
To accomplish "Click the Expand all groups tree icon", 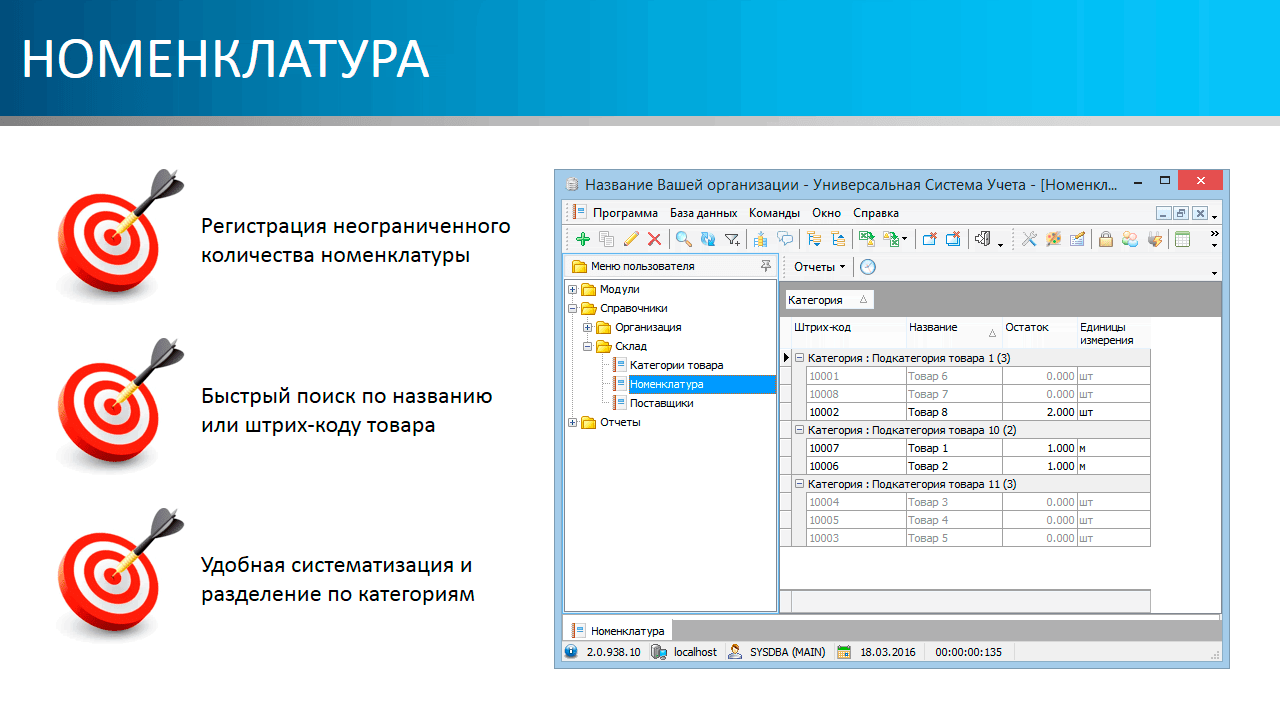I will point(814,239).
